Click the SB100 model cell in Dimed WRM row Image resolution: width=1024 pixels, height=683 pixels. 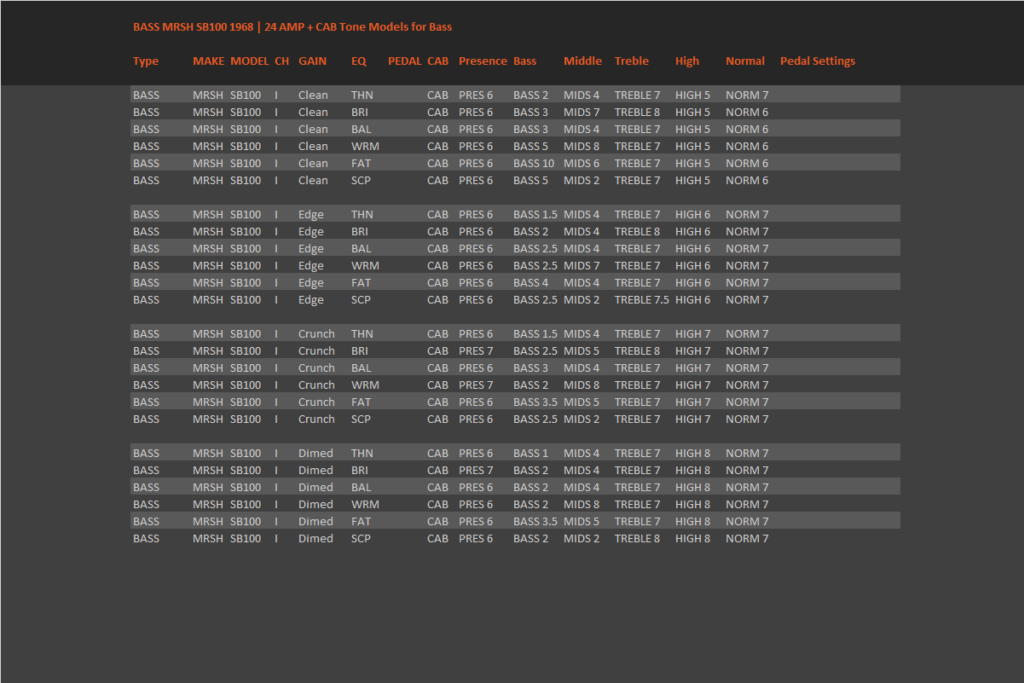[245, 504]
